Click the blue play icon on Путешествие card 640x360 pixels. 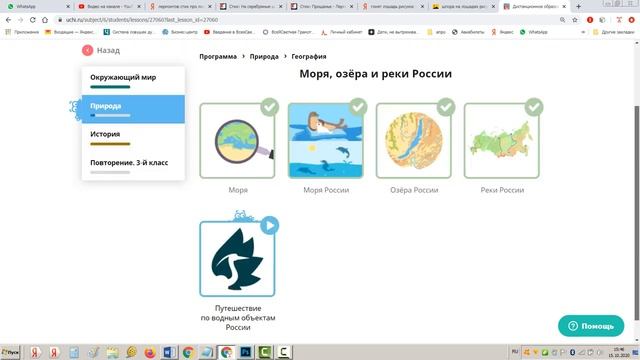coord(269,225)
